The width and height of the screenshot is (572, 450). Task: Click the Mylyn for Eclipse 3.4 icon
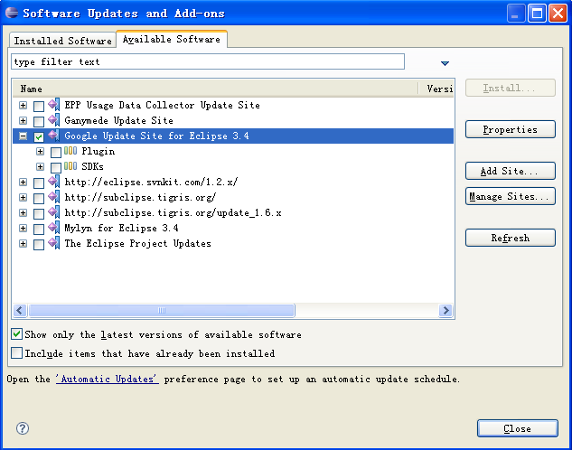54,228
